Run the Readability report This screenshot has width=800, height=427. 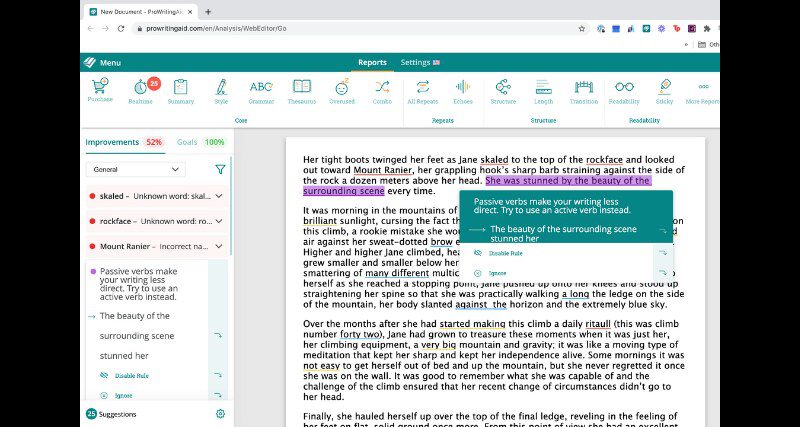coord(624,92)
